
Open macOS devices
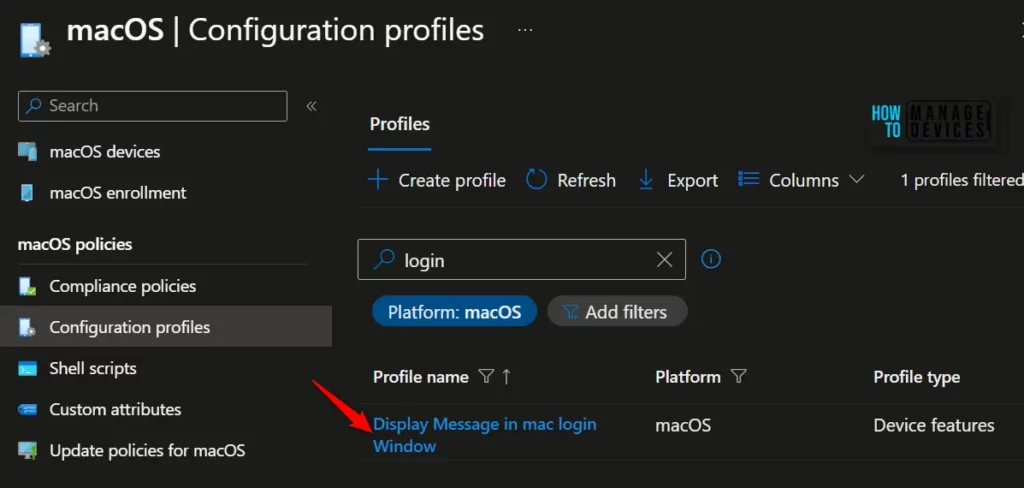[104, 152]
